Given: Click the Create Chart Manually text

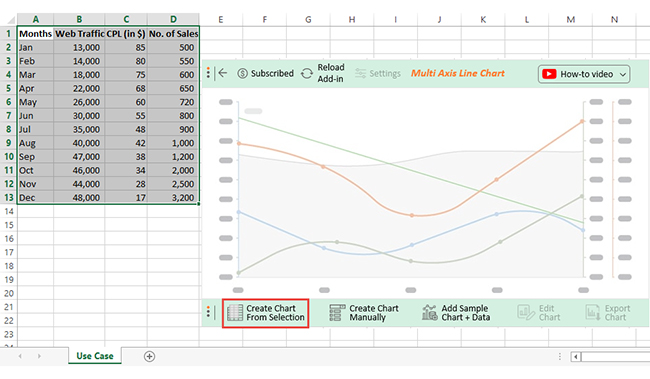Looking at the screenshot, I should tap(374, 313).
